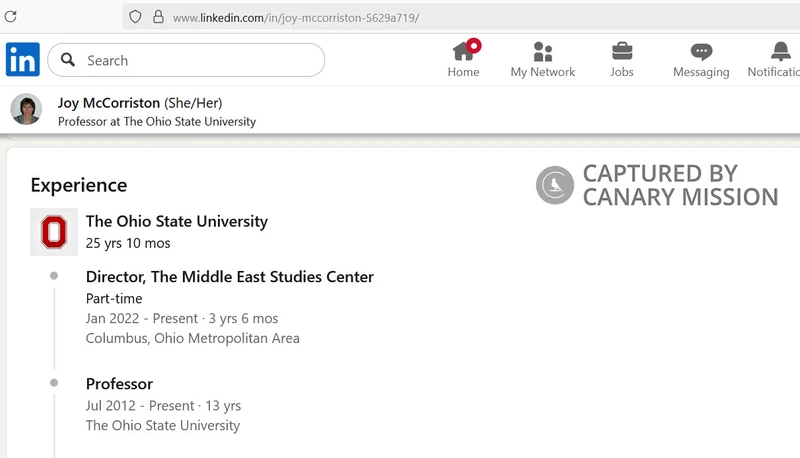The width and height of the screenshot is (800, 458).
Task: Click Joy McCorriston's profile photo
Action: pyautogui.click(x=26, y=109)
